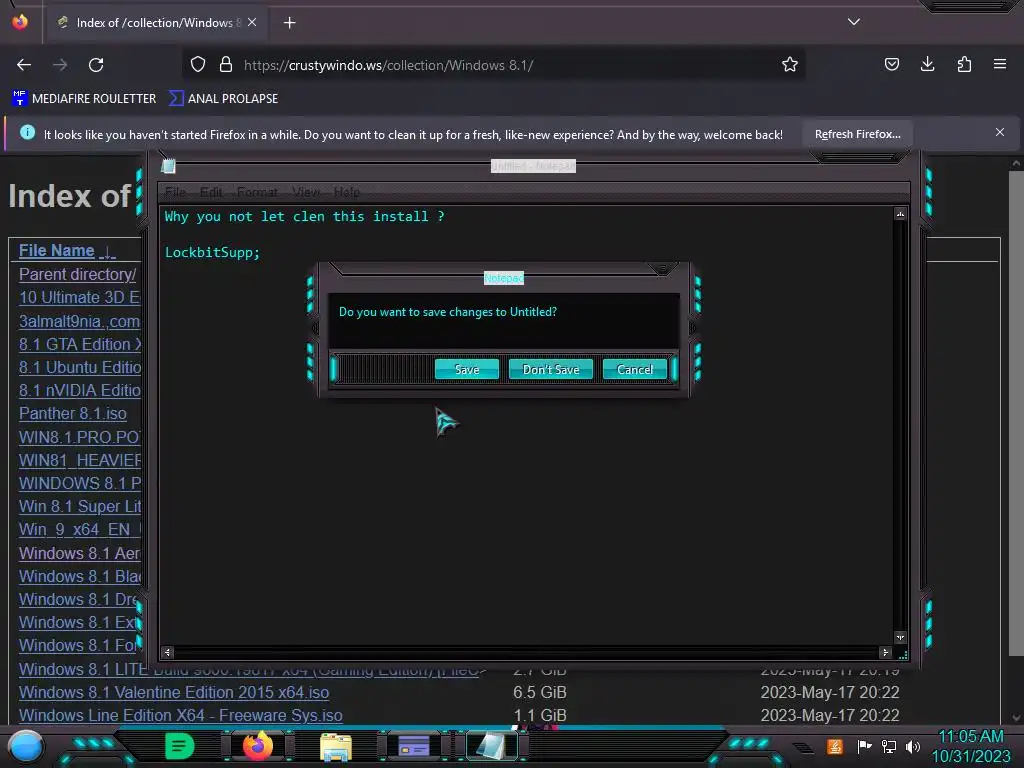
Task: Open Notepad's Edit menu
Action: tap(211, 192)
